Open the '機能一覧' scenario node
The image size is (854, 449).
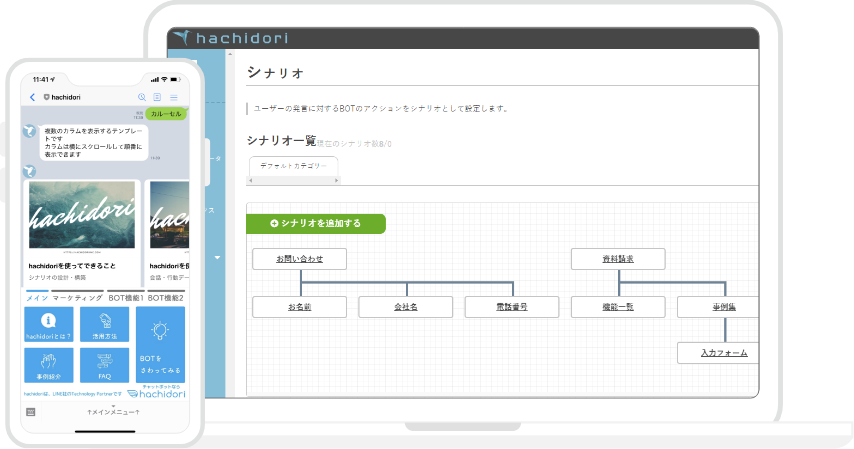618,307
